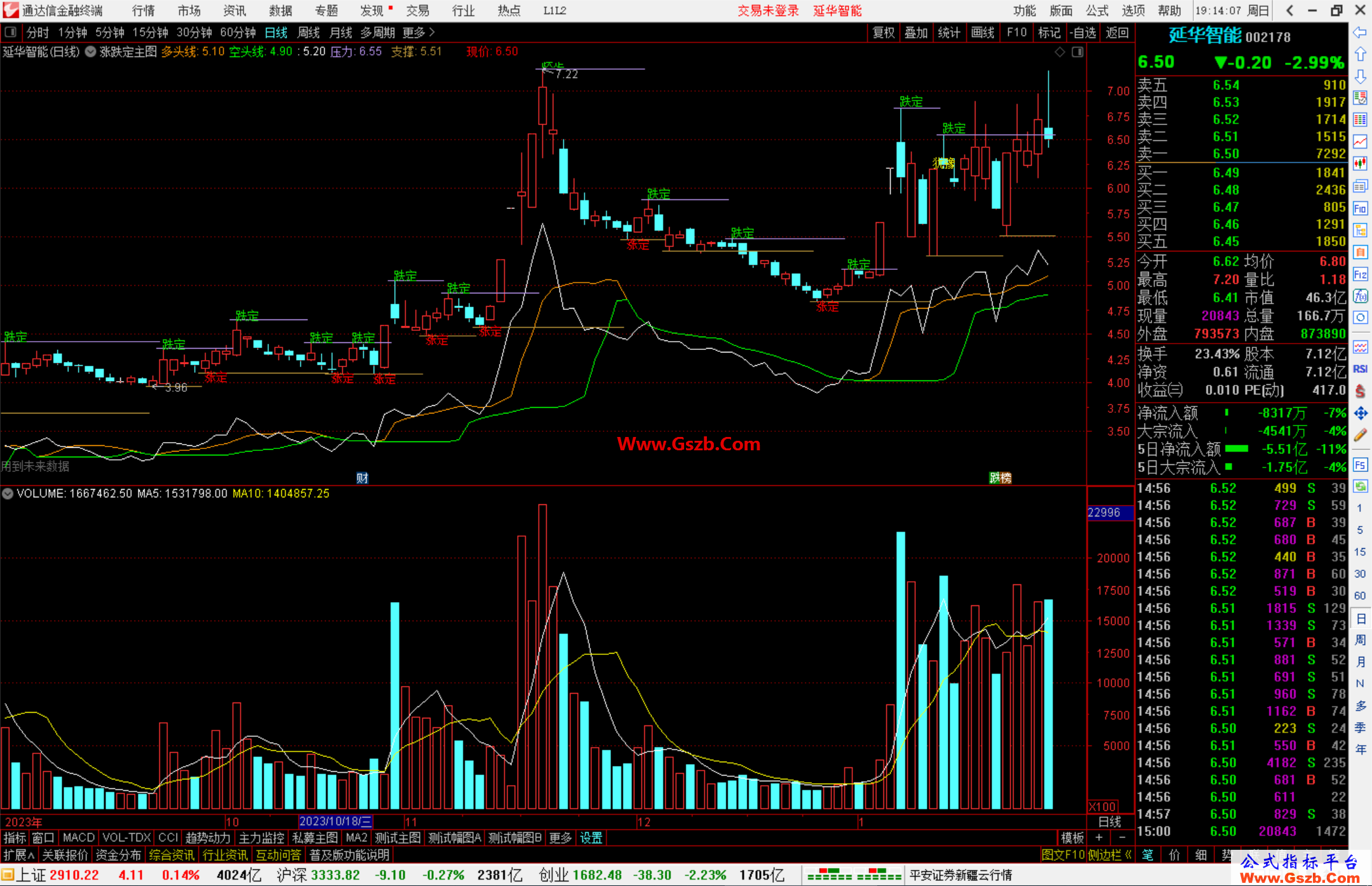Open 图文F10 at bottom right

point(1063,855)
